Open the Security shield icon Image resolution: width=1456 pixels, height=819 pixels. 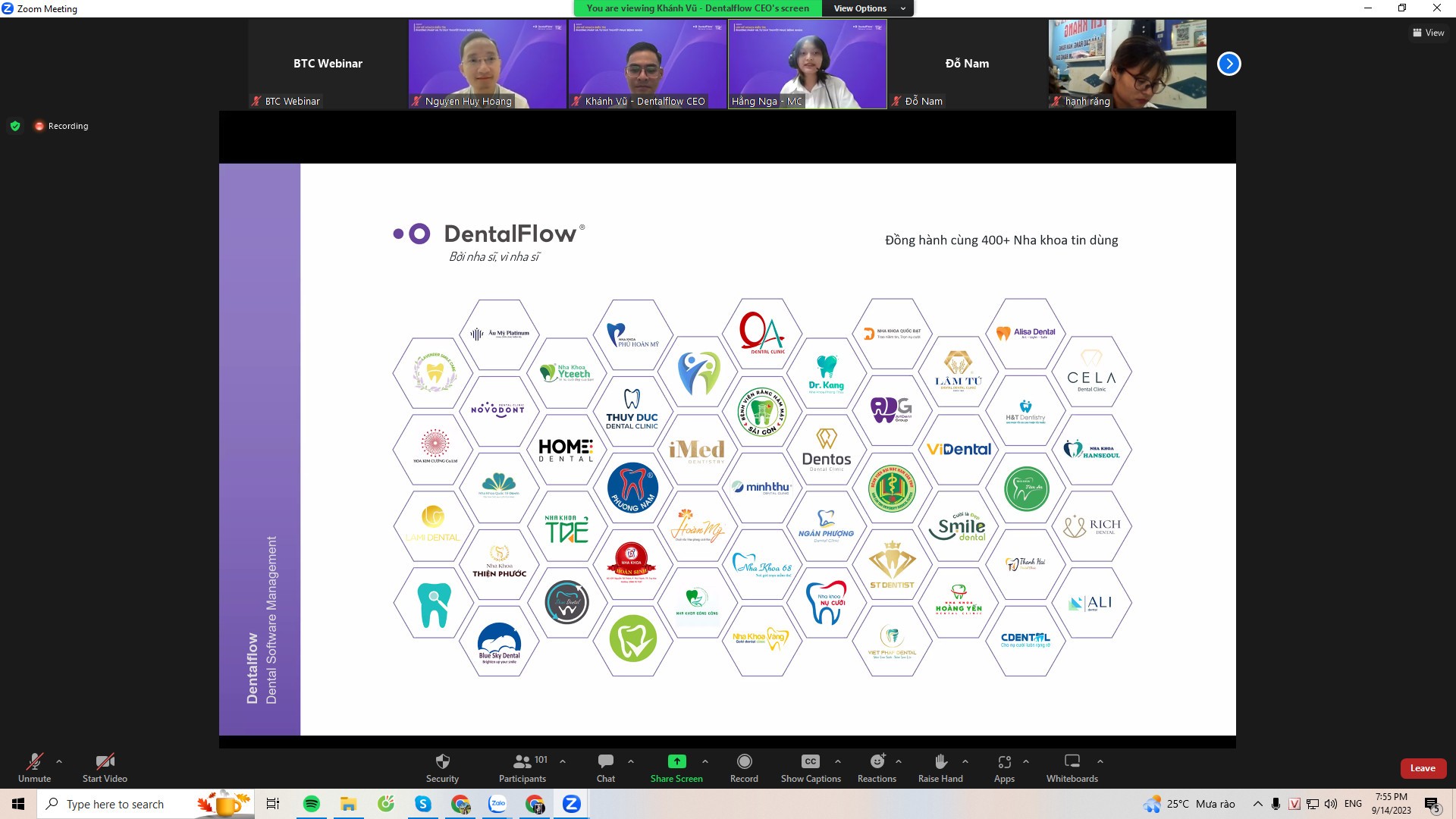(x=443, y=761)
